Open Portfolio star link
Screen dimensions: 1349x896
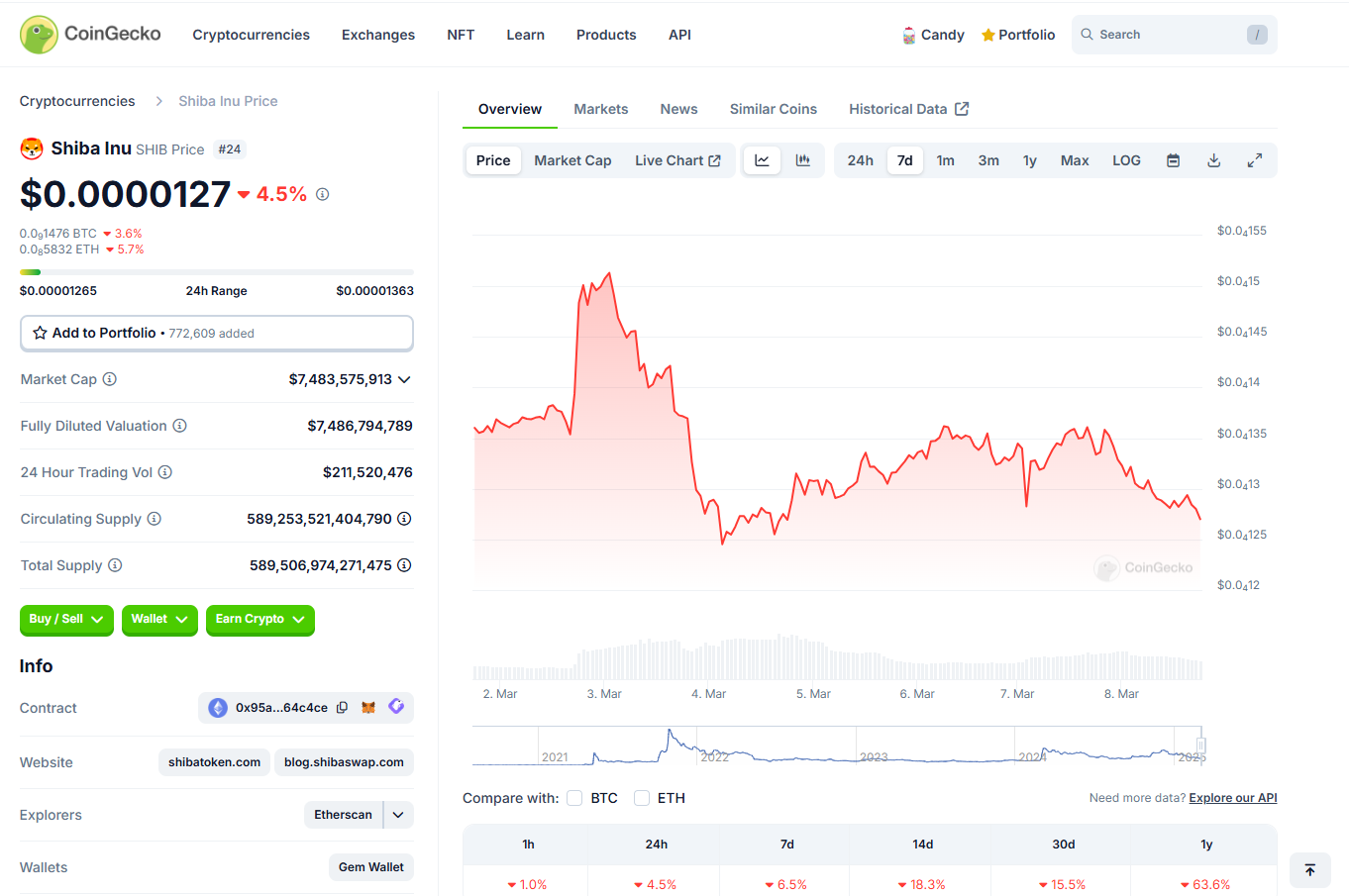pos(1018,35)
